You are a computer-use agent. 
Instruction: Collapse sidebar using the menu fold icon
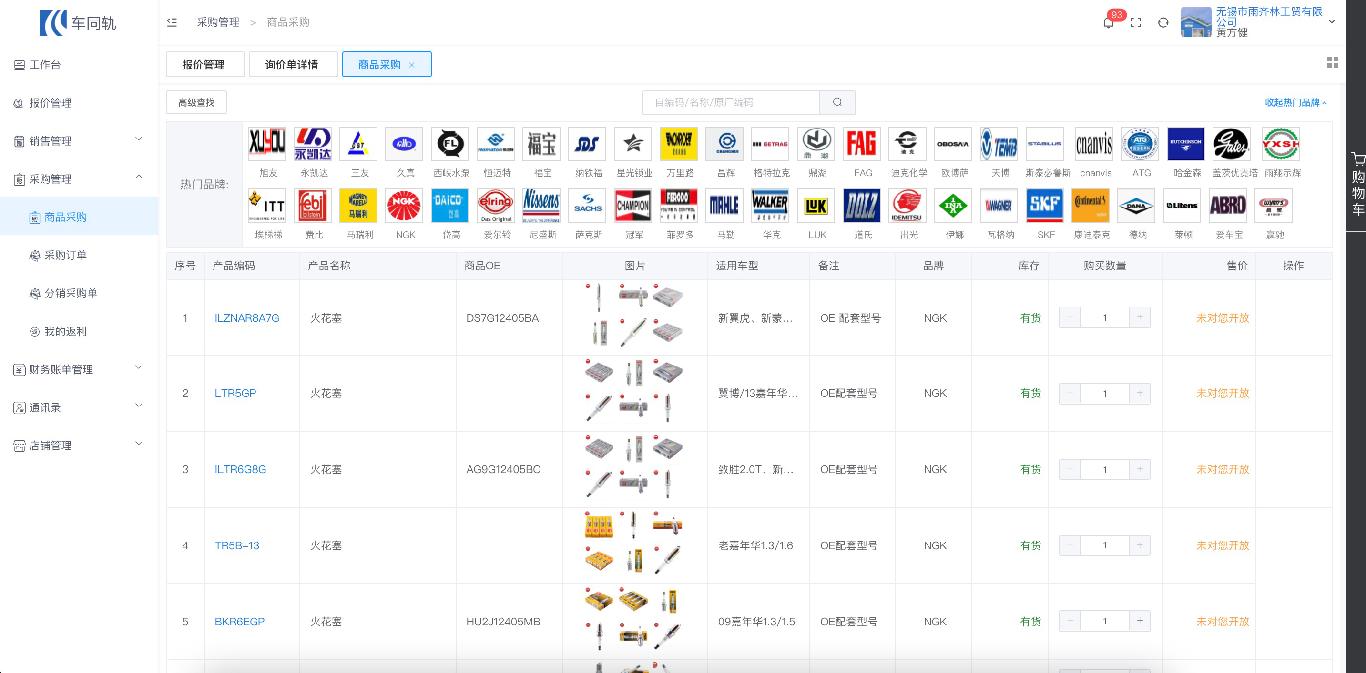coord(172,22)
